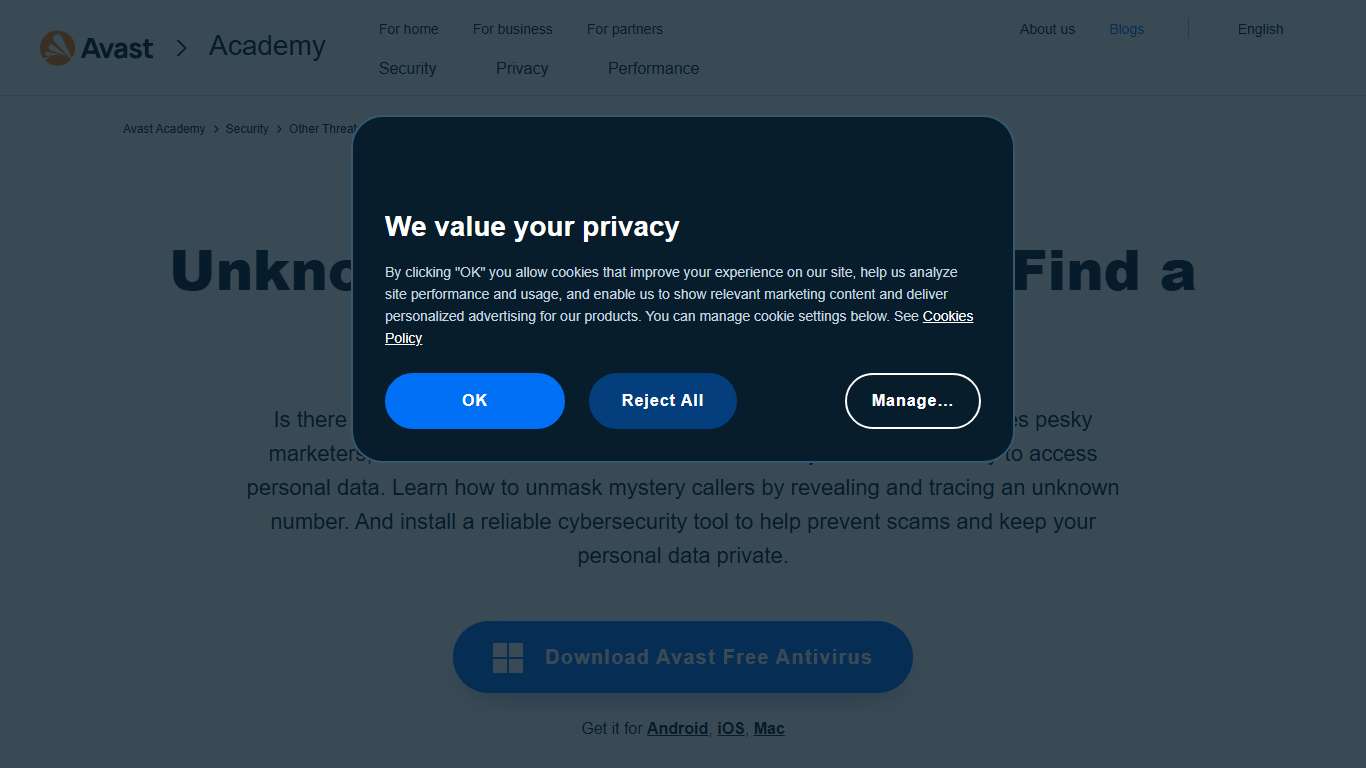
Task: Select the For home menu item
Action: 408,29
